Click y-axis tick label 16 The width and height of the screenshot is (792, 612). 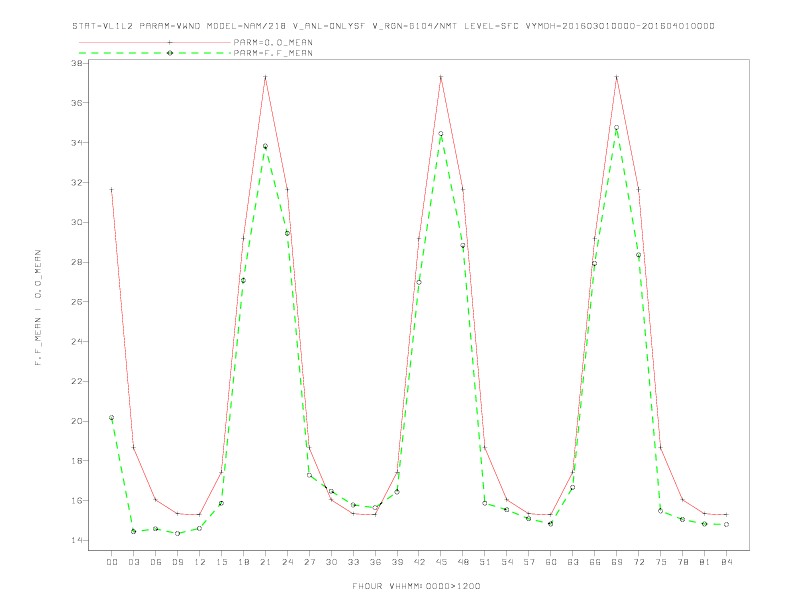(77, 501)
